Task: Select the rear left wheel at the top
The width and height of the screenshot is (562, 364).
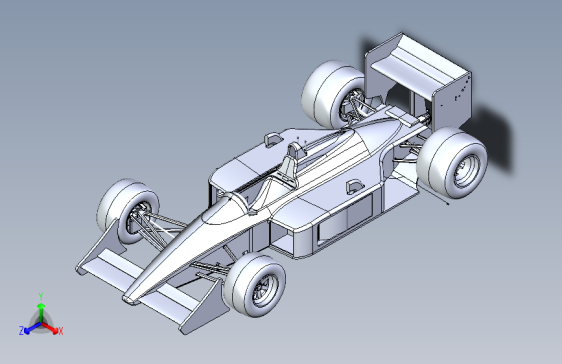Action: coord(333,94)
